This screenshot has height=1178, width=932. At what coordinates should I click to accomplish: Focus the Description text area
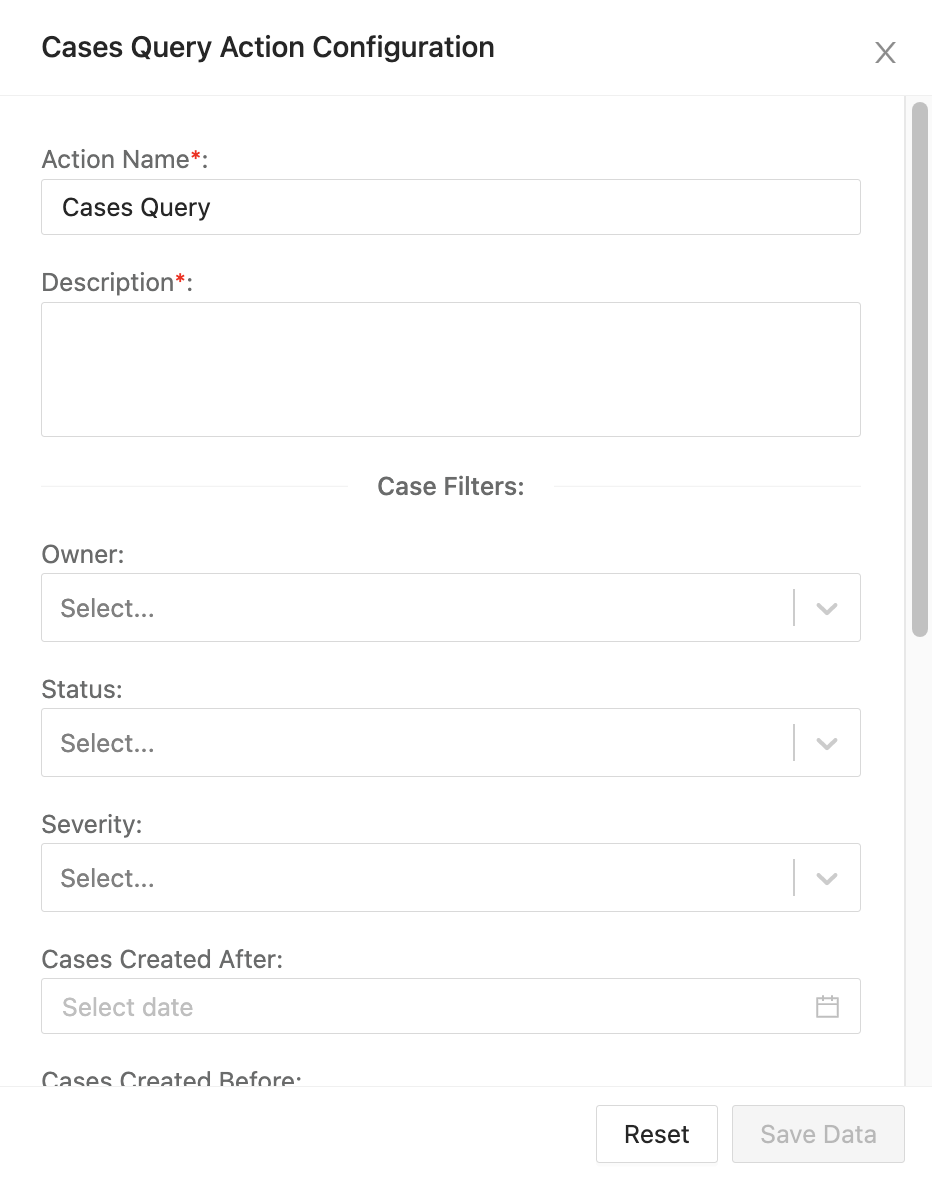point(450,368)
